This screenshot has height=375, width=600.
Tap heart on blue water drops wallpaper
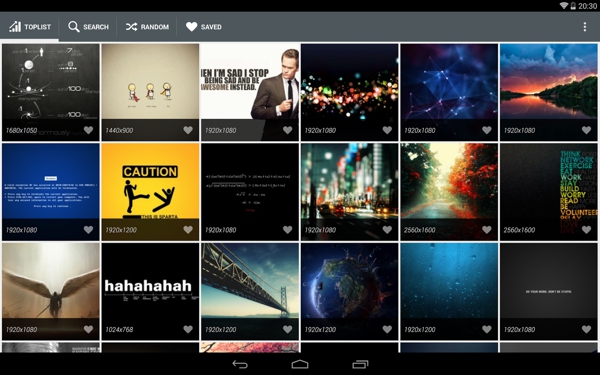[487, 329]
